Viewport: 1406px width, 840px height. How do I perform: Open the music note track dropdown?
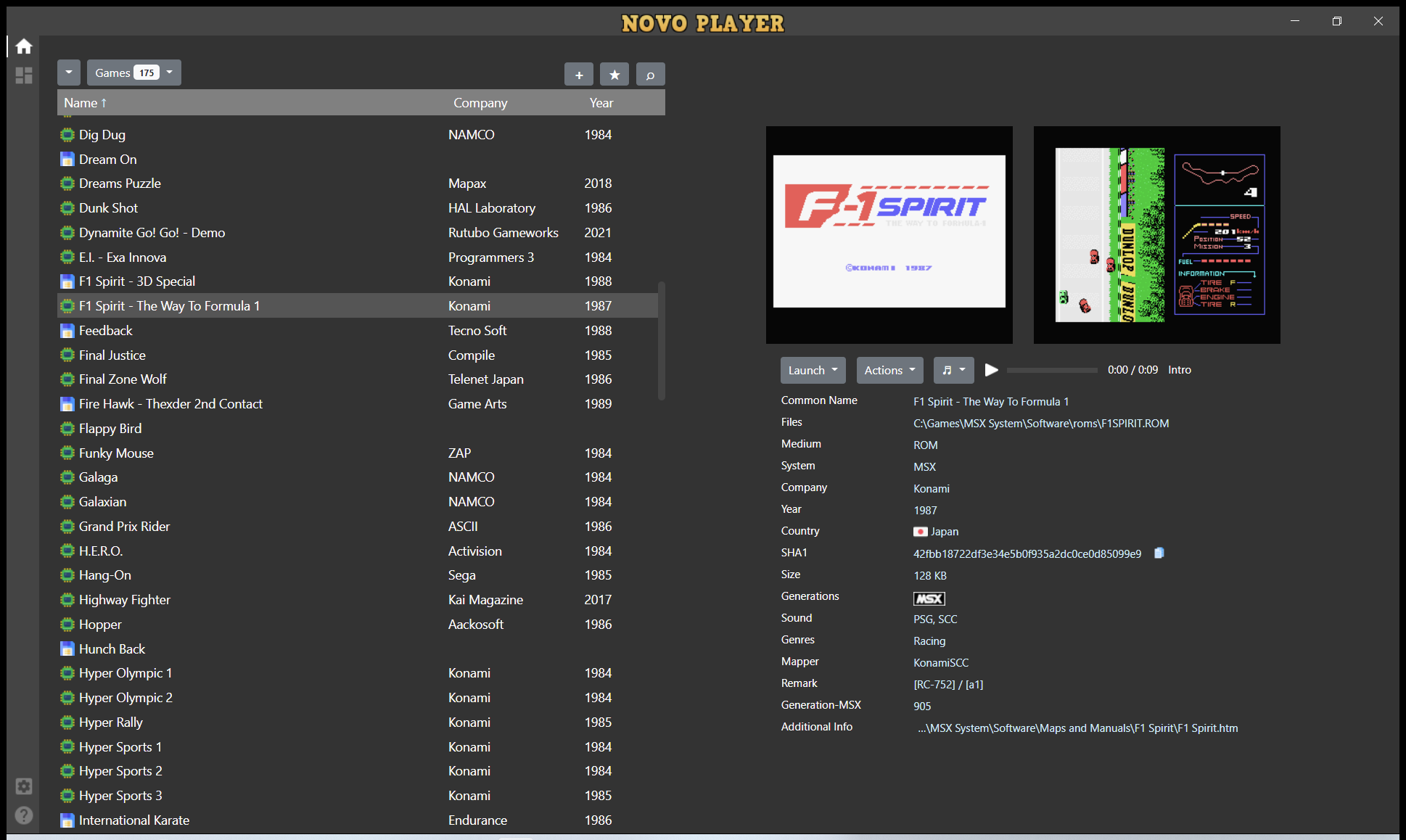pyautogui.click(x=953, y=370)
